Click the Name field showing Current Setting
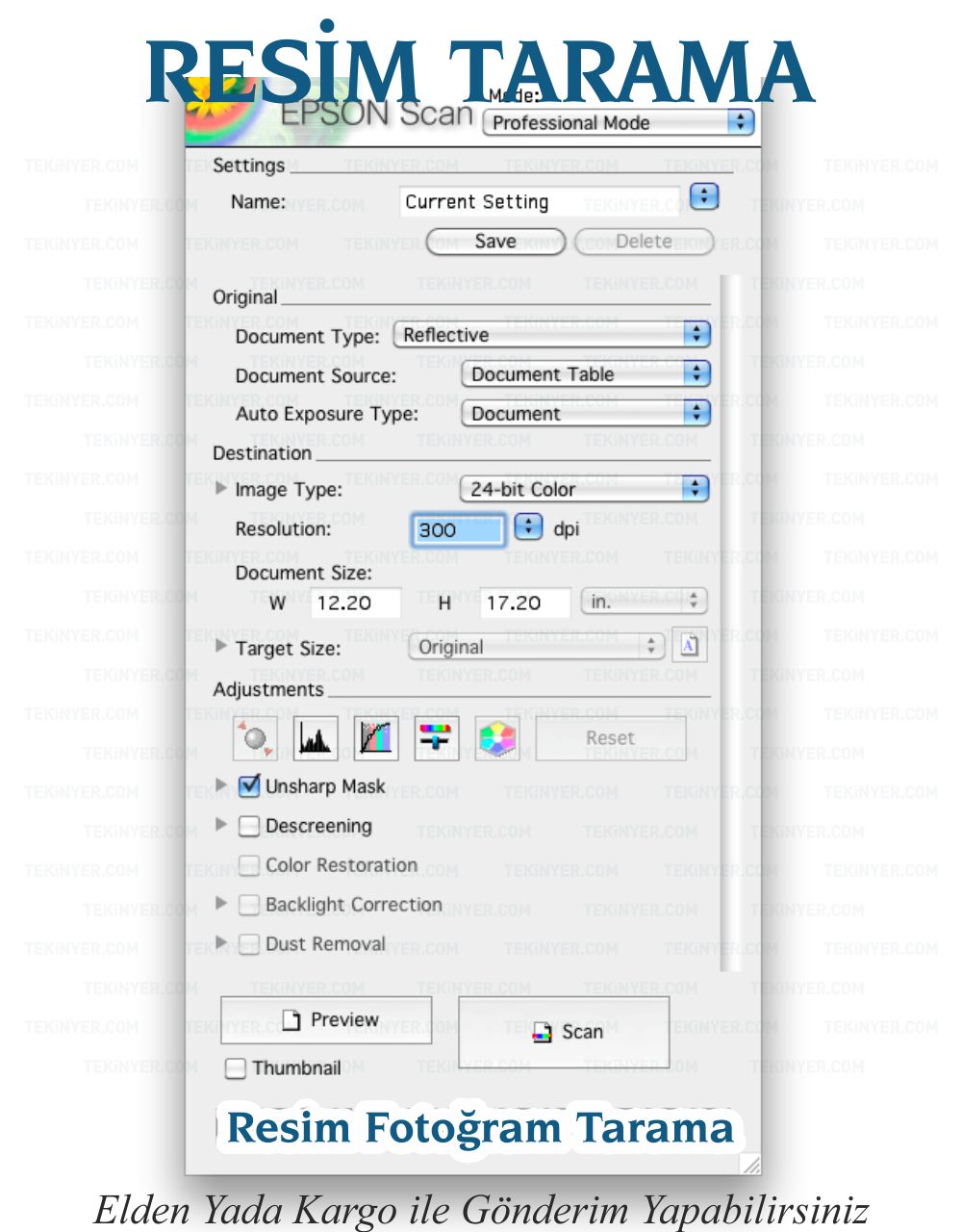962x1232 pixels. click(x=541, y=201)
